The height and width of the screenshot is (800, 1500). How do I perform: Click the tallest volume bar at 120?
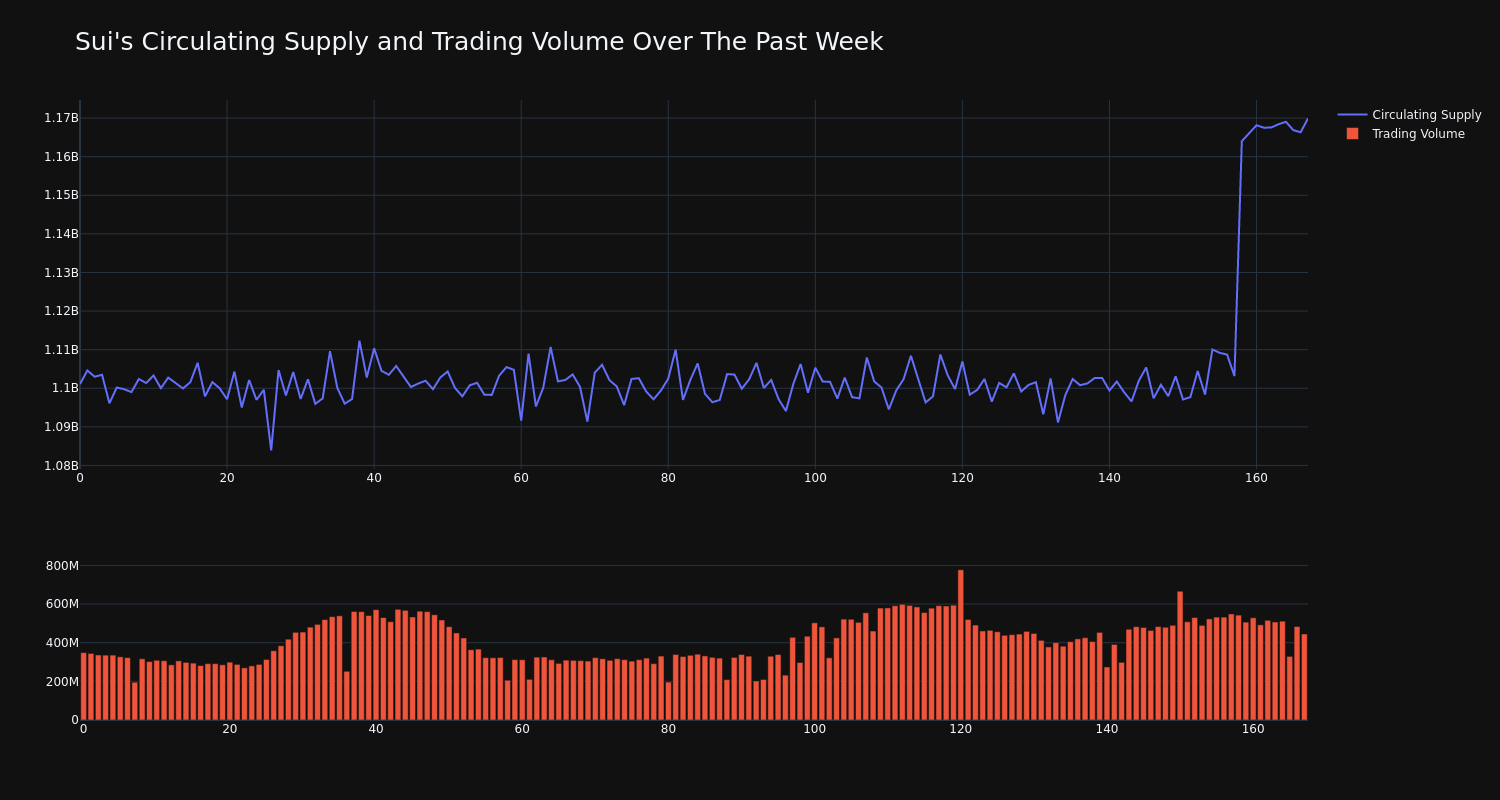pos(961,645)
